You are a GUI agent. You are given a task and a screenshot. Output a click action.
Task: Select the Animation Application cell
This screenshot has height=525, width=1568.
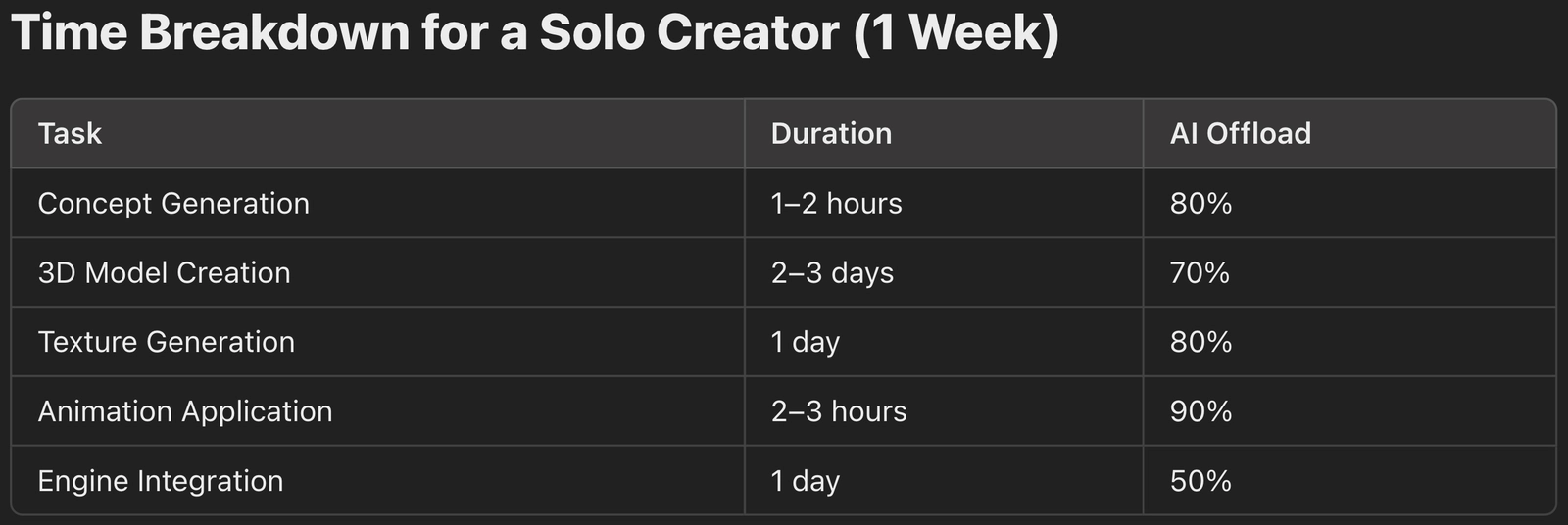[x=185, y=411]
